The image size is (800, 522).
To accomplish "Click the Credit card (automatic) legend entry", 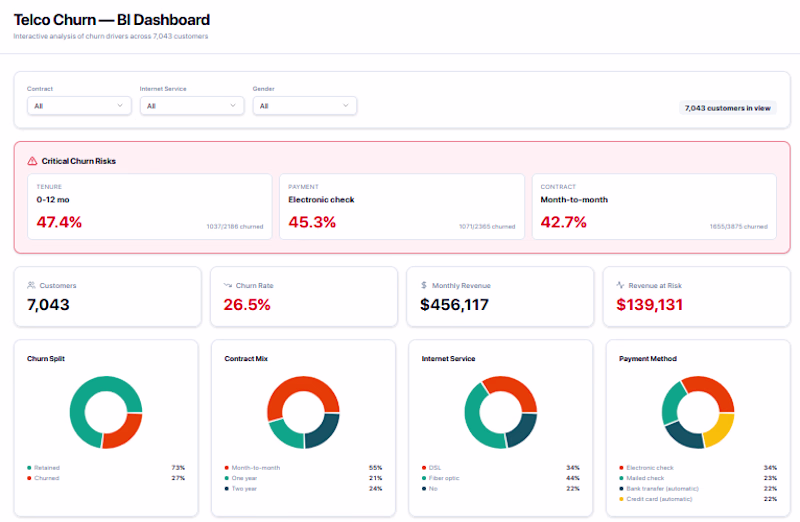I will [698, 499].
